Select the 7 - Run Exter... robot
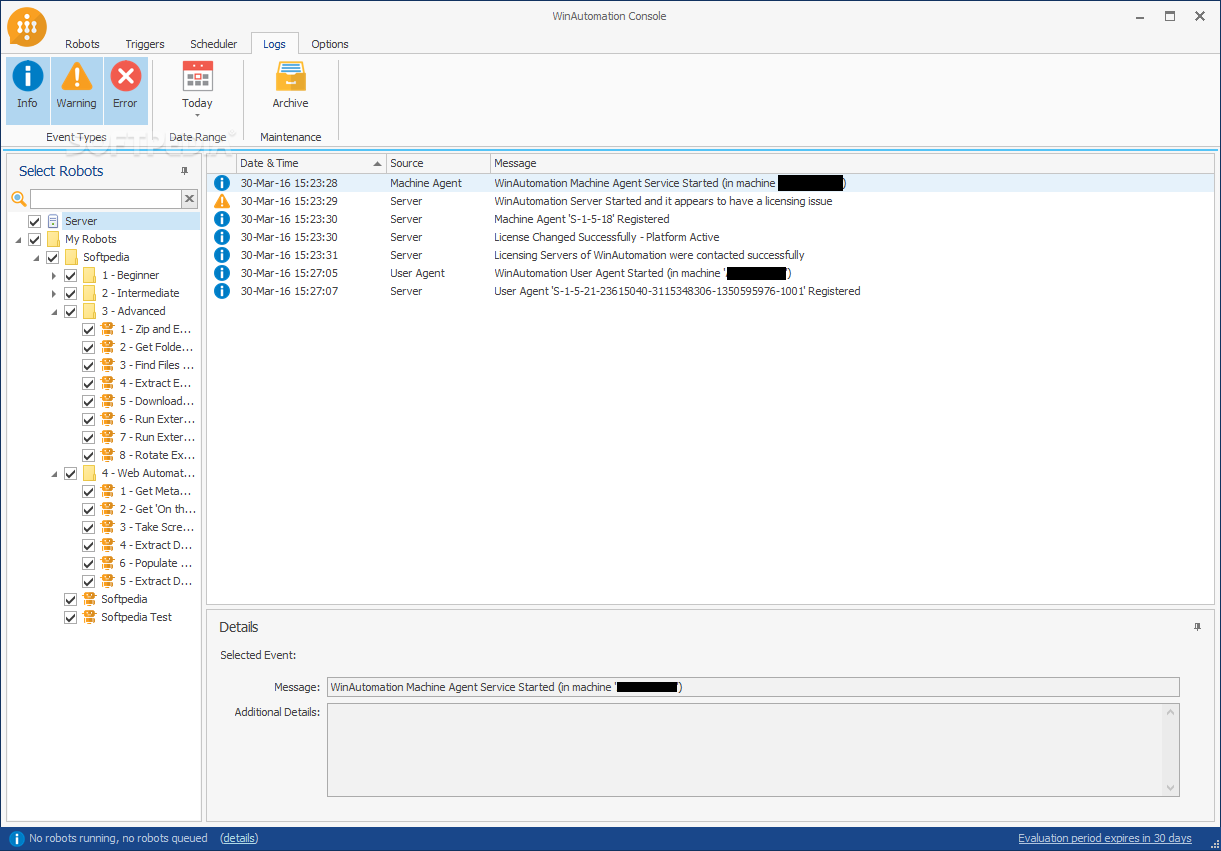The width and height of the screenshot is (1221, 851). coord(157,437)
